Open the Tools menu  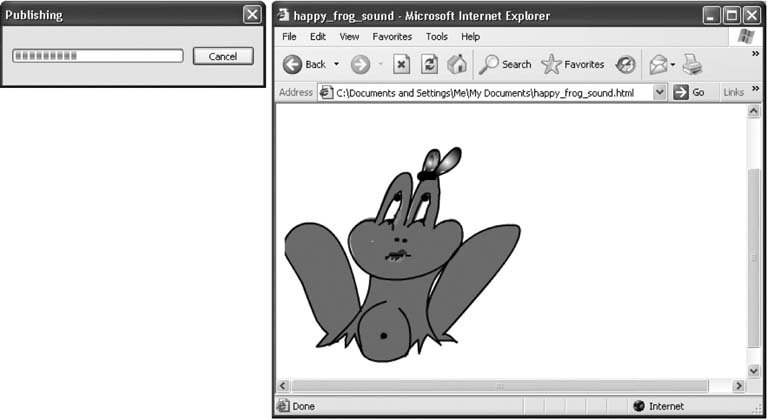coord(437,37)
